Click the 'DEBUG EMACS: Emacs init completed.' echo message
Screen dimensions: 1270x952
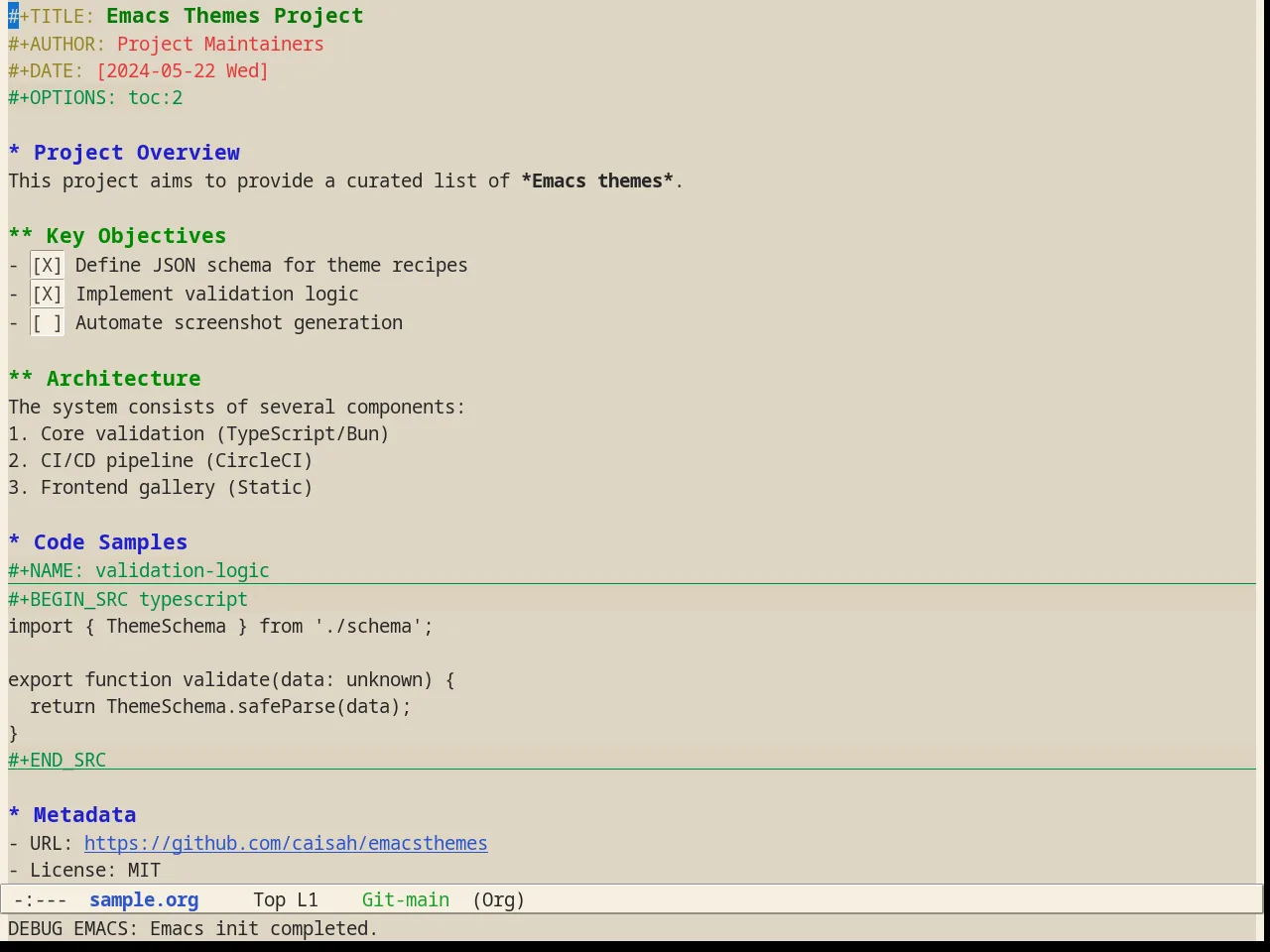coord(192,928)
